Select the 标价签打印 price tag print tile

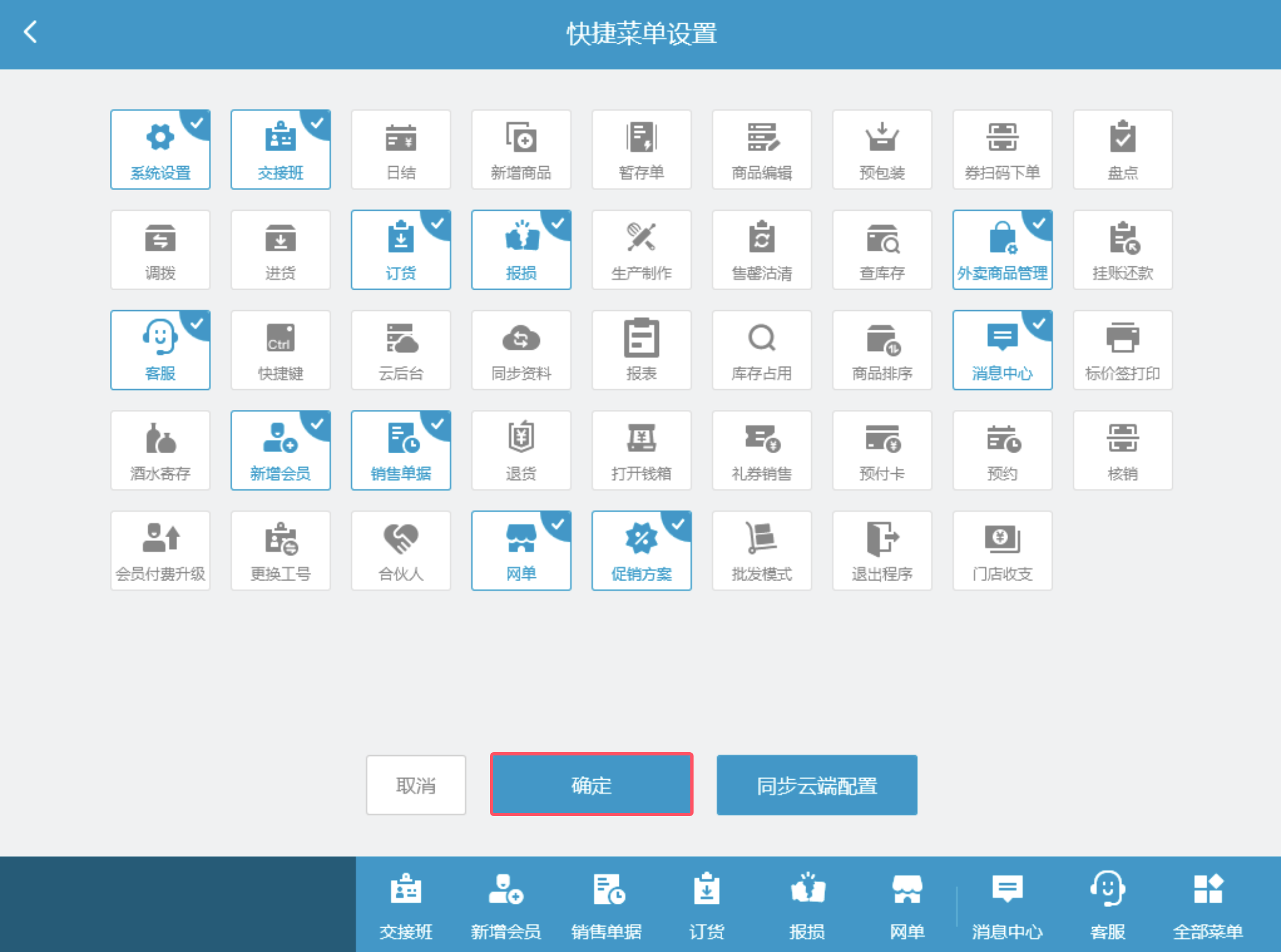1122,350
